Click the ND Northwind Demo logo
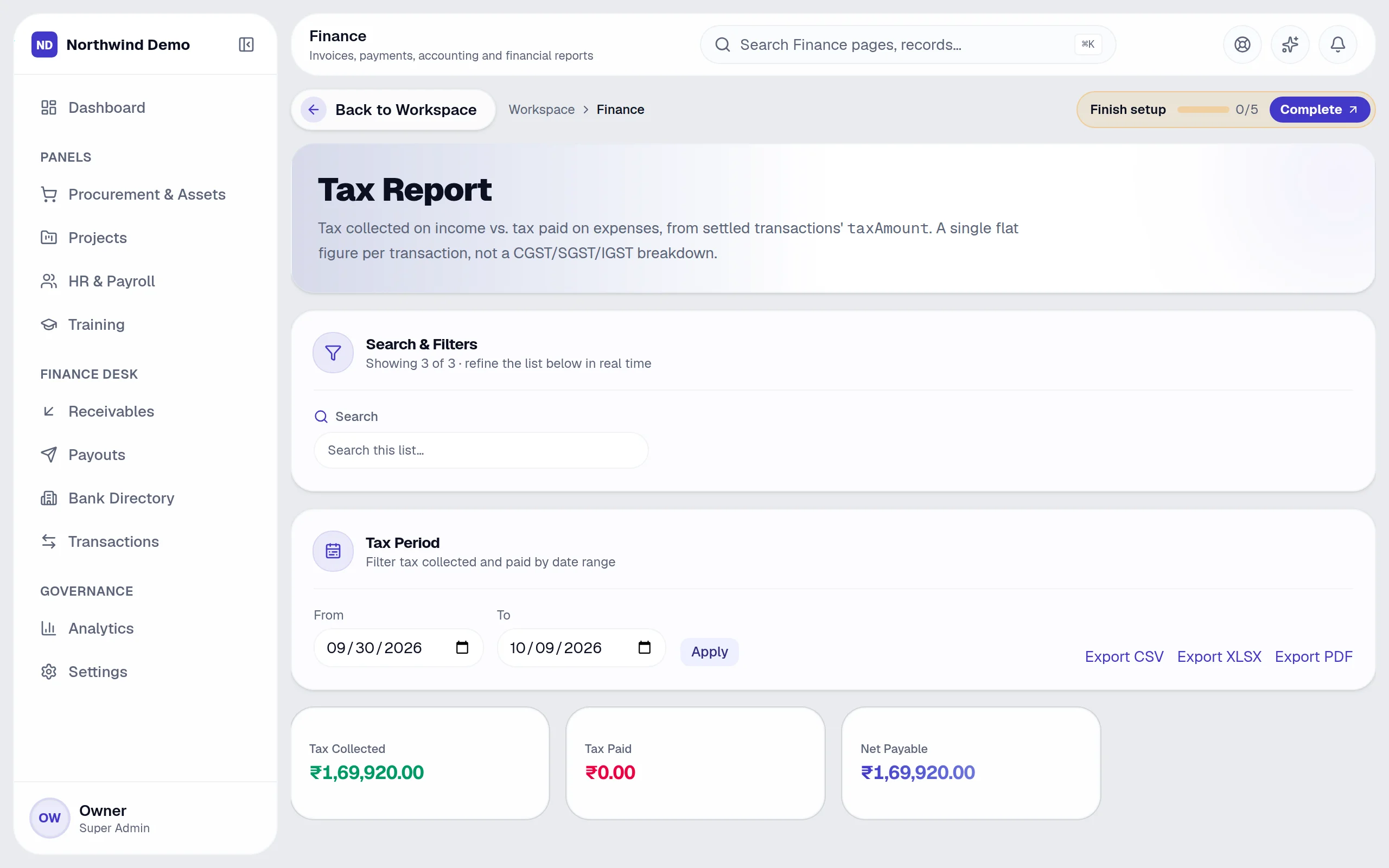The height and width of the screenshot is (868, 1389). point(44,44)
